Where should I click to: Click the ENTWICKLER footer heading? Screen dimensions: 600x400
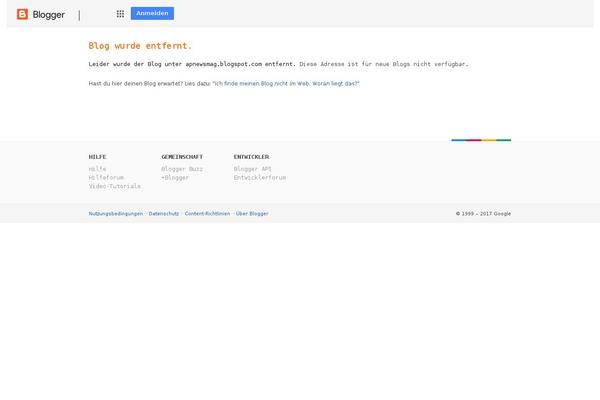click(251, 157)
